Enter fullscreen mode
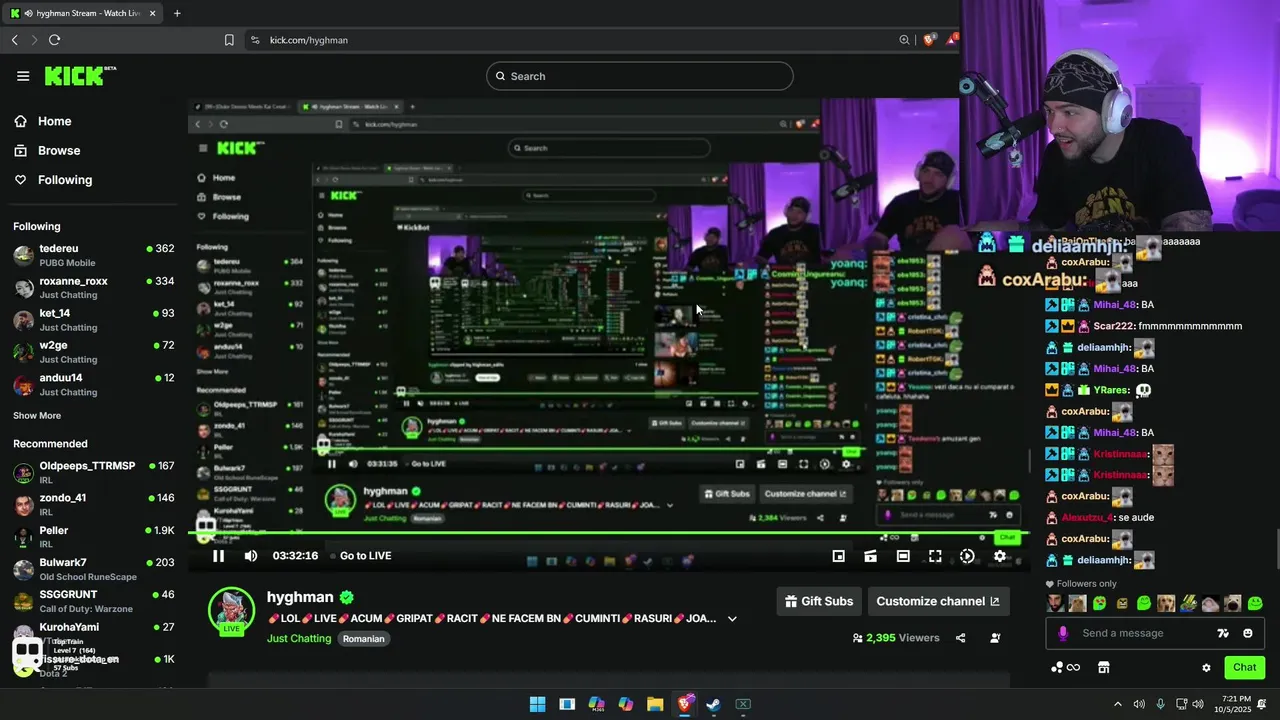 935,556
